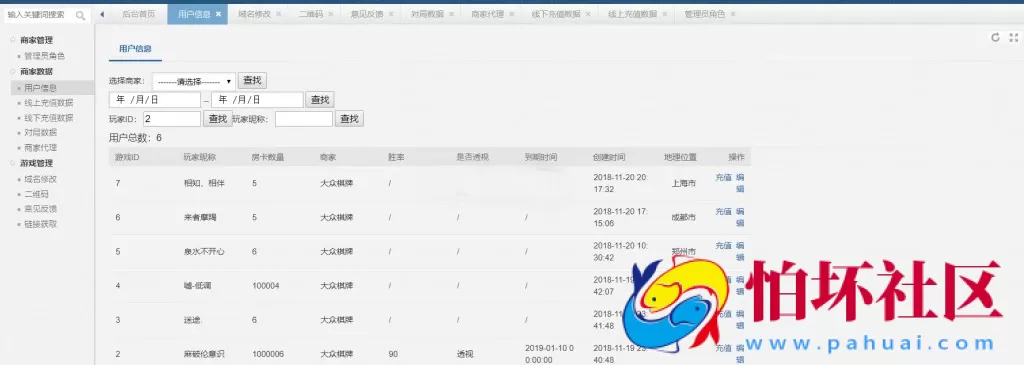The height and width of the screenshot is (365, 1024).
Task: Switch to the 商家代理 tab
Action: [x=488, y=14]
